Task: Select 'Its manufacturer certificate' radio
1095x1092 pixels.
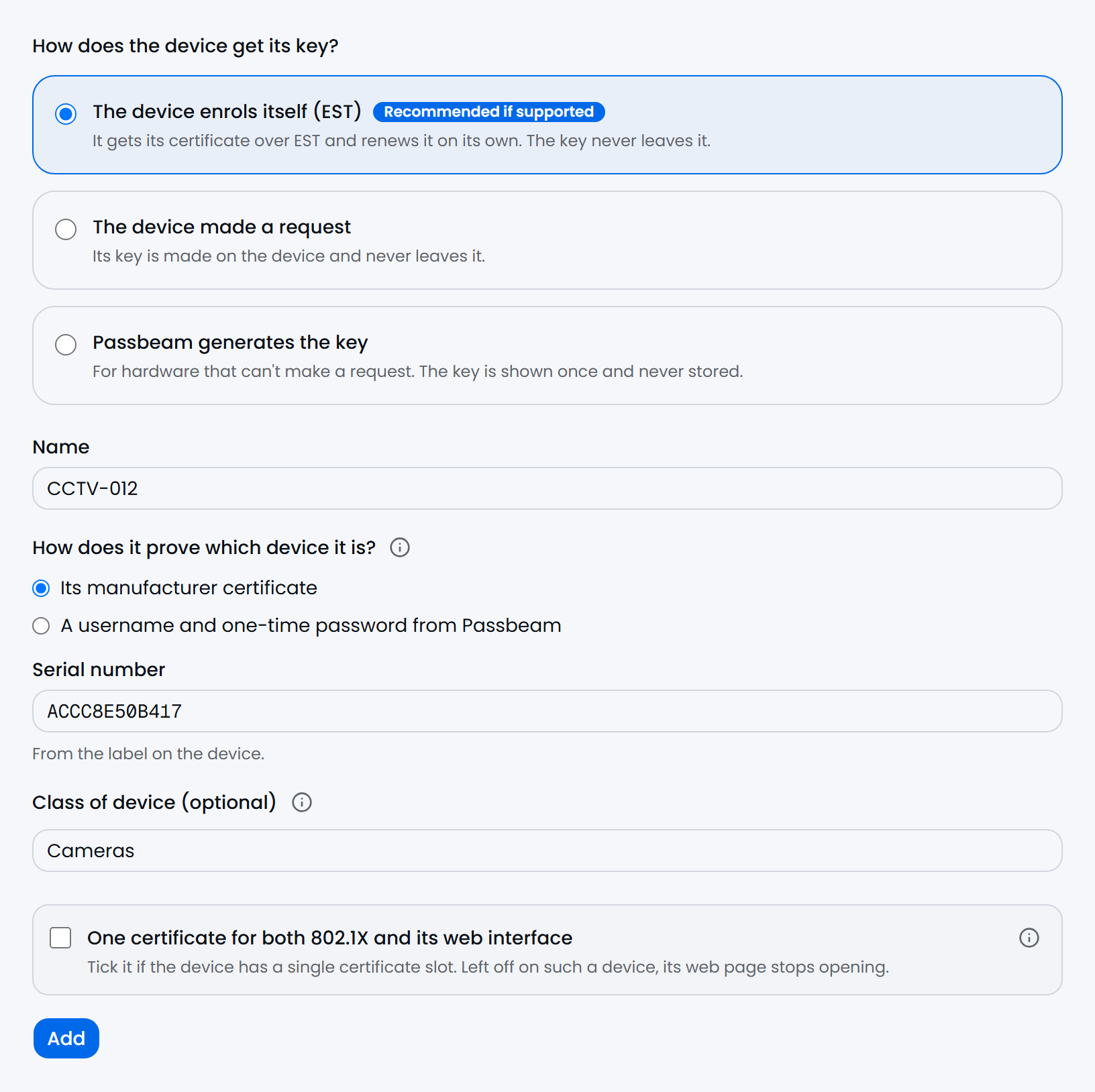Action: tap(41, 588)
